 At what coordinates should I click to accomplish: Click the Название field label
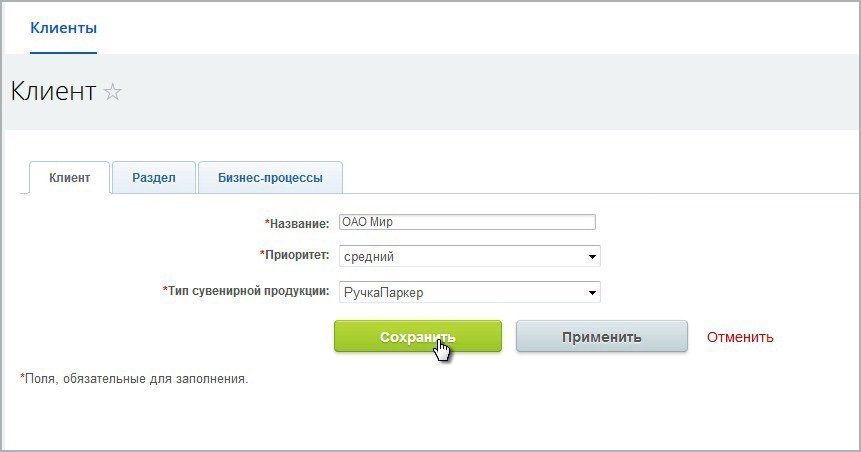[300, 223]
